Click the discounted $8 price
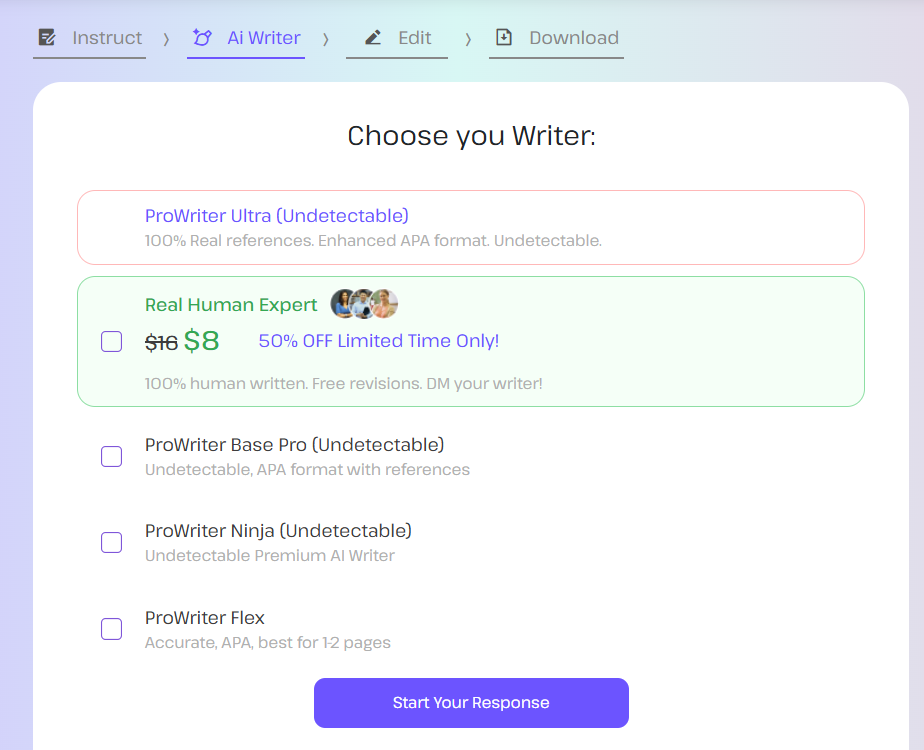924x750 pixels. coord(201,341)
